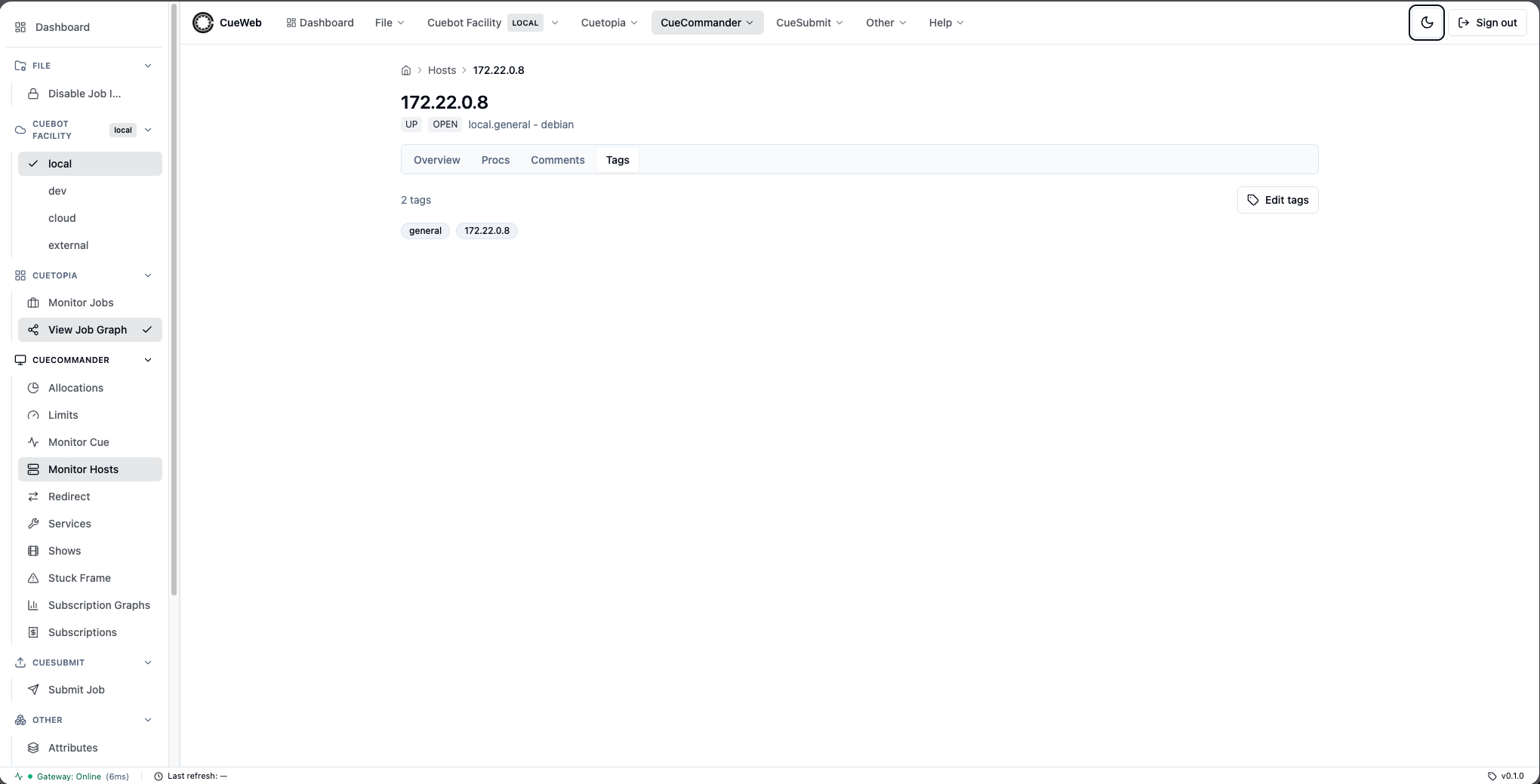The height and width of the screenshot is (784, 1540).
Task: Click the 172.22.0.8 tag chip
Action: click(487, 231)
